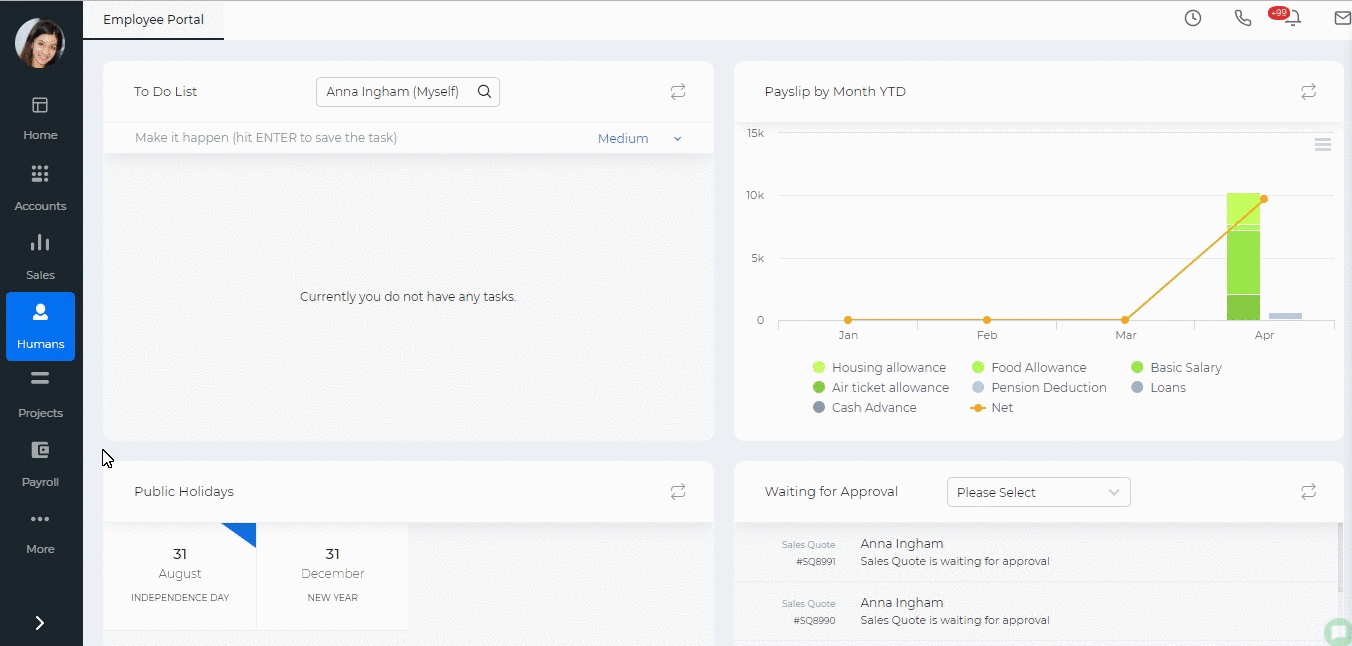
Task: Refresh the Public Holidays widget
Action: click(678, 492)
